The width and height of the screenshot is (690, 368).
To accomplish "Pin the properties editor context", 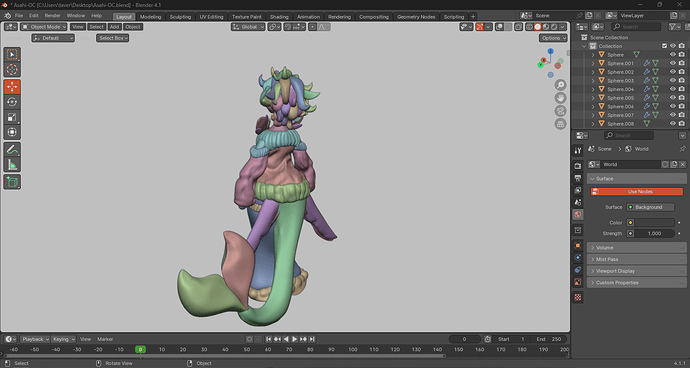I will (682, 149).
